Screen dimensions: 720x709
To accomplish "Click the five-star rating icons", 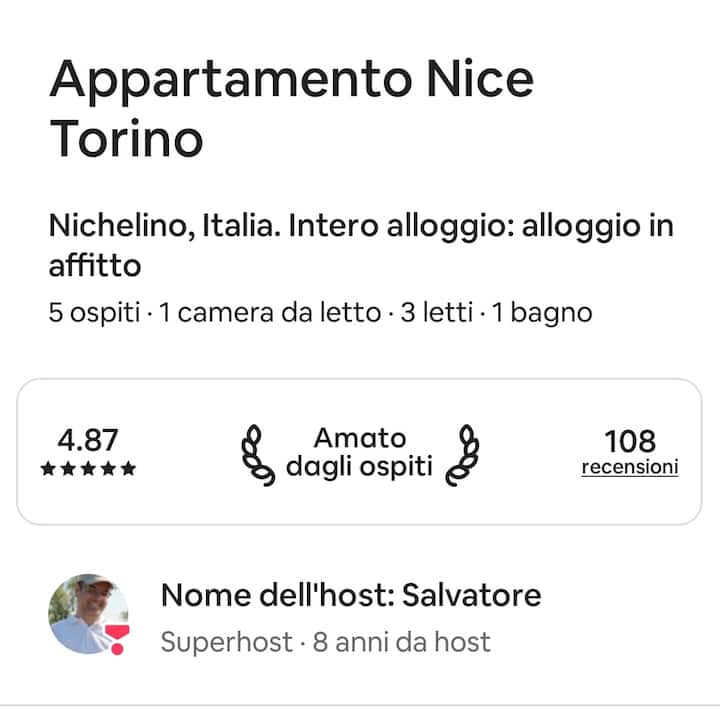I will coord(88,469).
